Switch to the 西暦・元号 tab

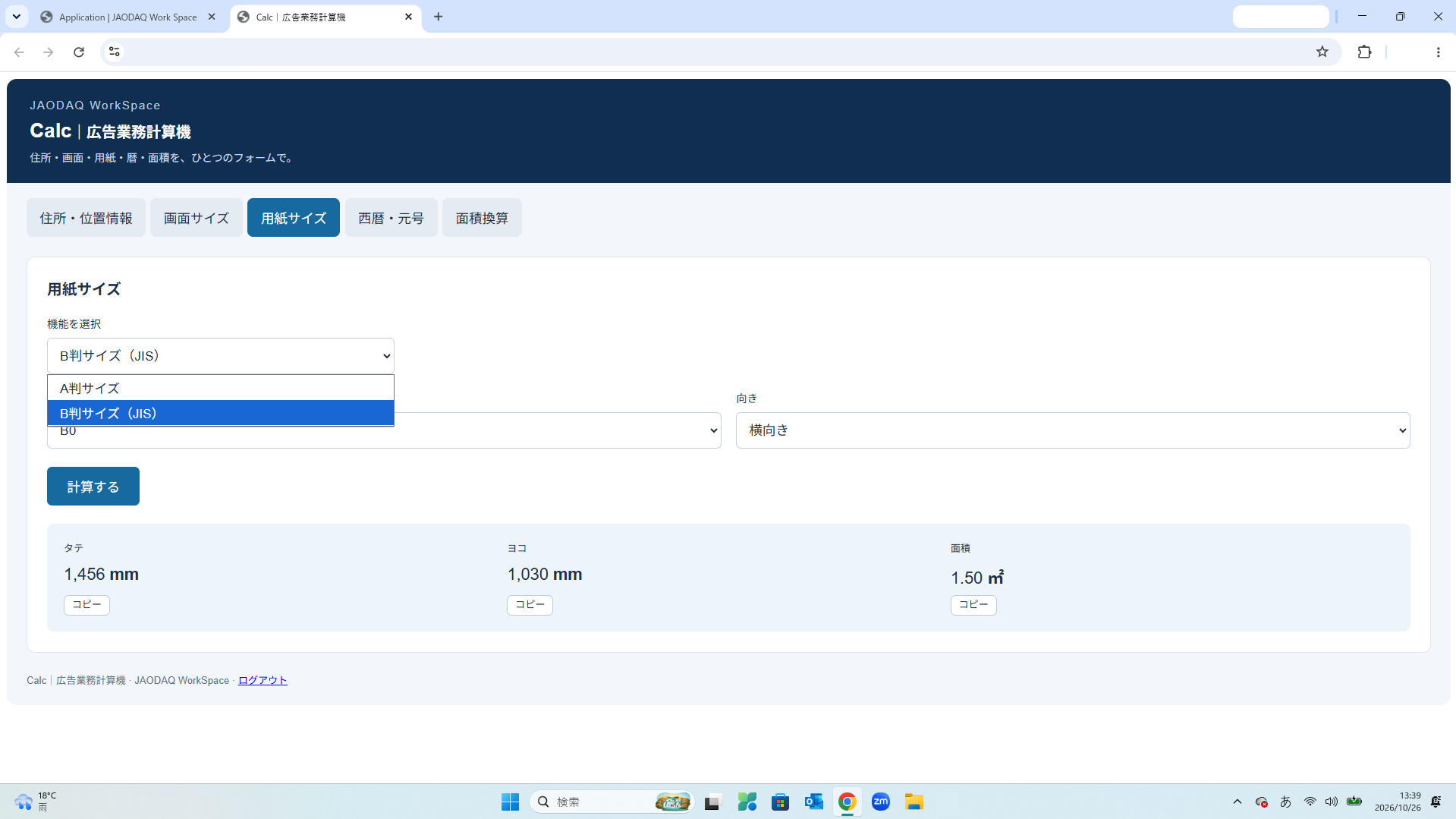pyautogui.click(x=392, y=218)
